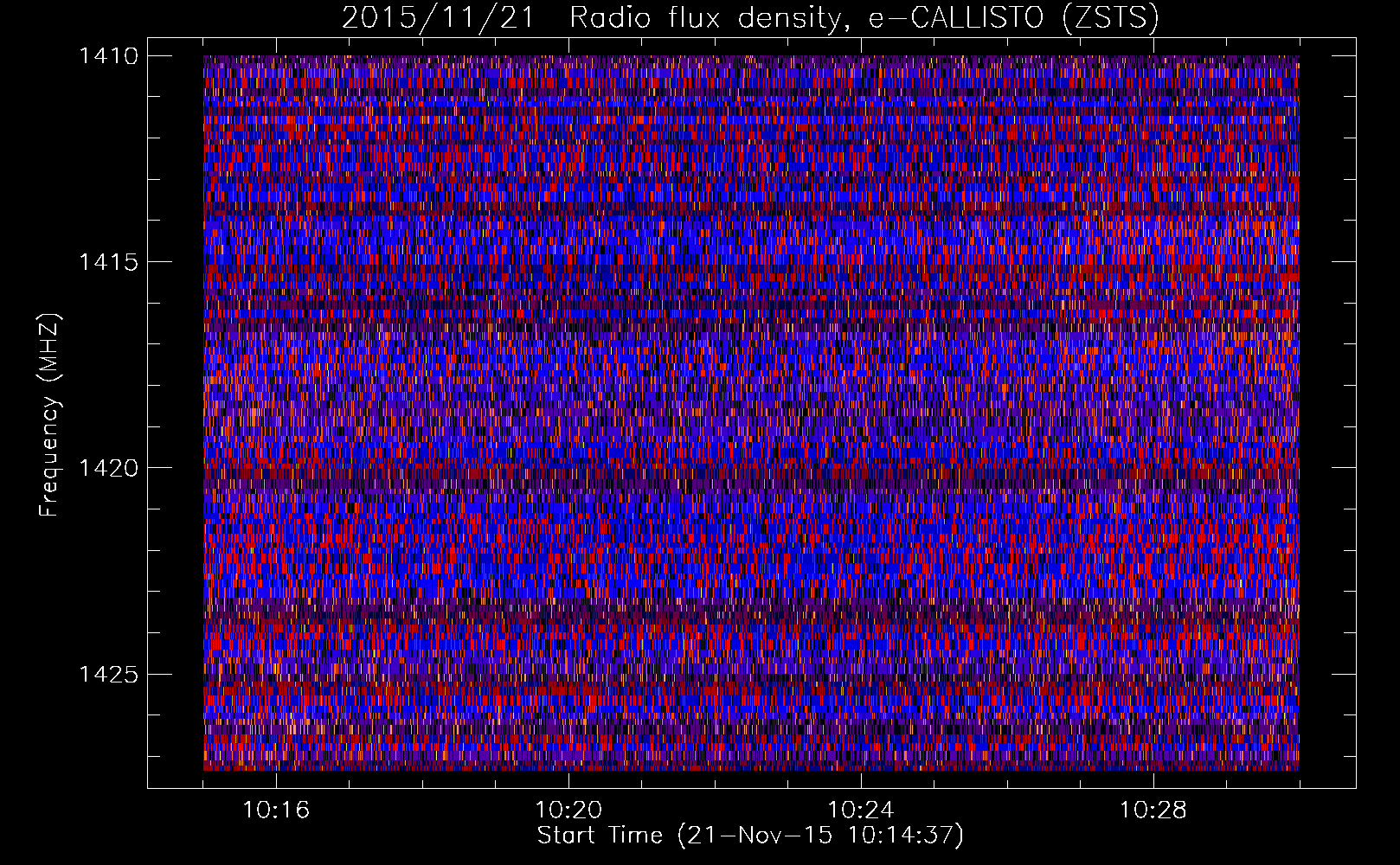
Task: Click the 10:20 time tick label
Action: click(568, 810)
